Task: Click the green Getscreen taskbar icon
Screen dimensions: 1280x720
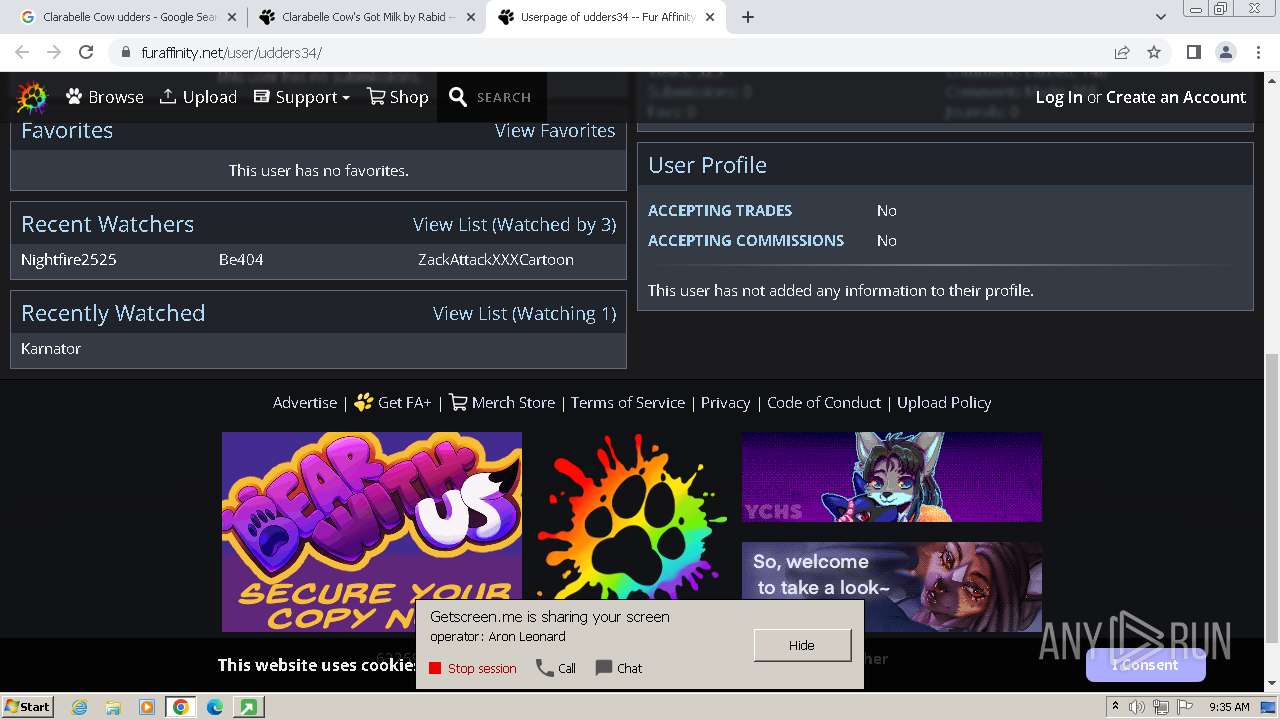Action: click(x=248, y=707)
